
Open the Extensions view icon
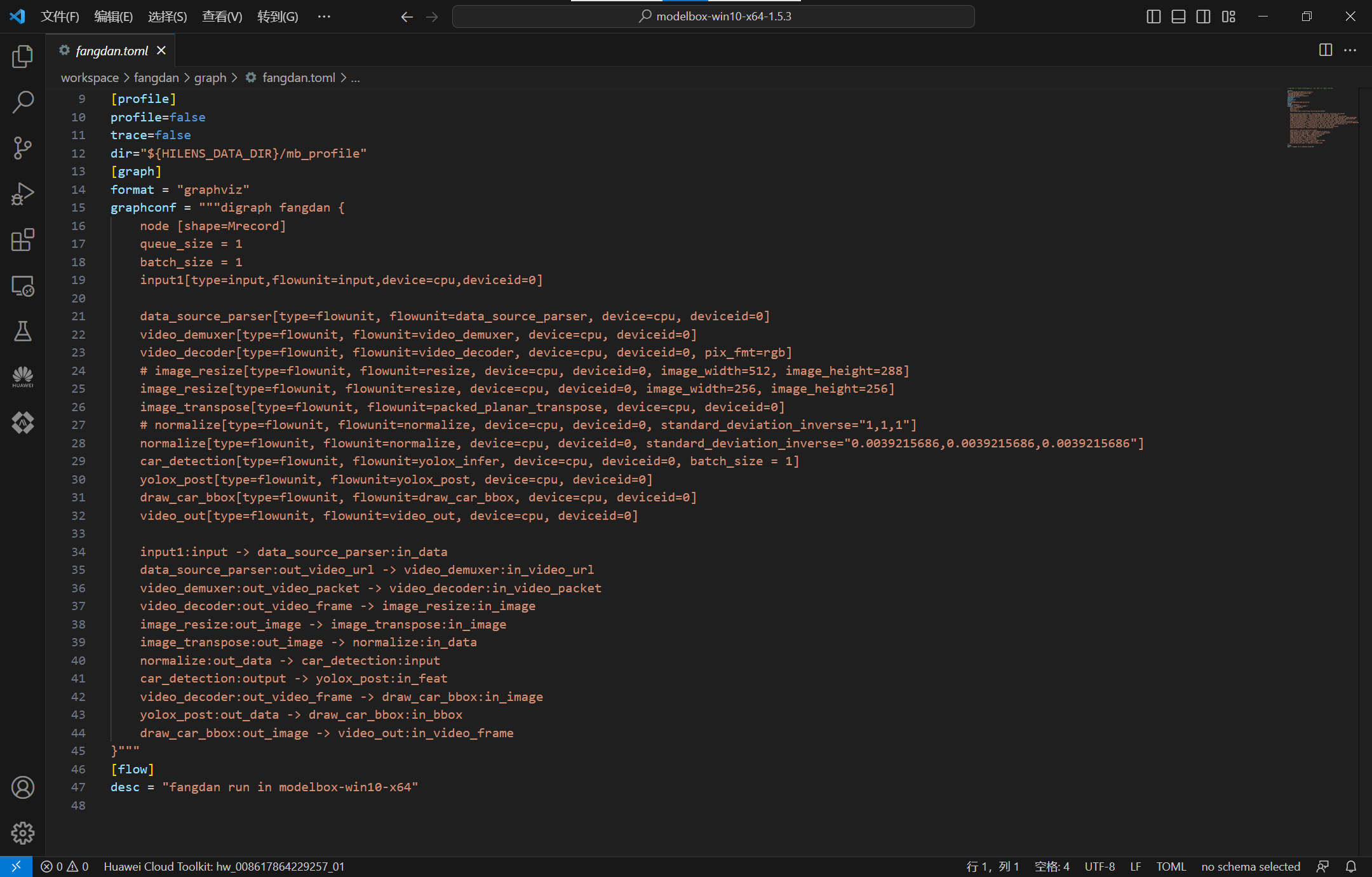[x=22, y=240]
